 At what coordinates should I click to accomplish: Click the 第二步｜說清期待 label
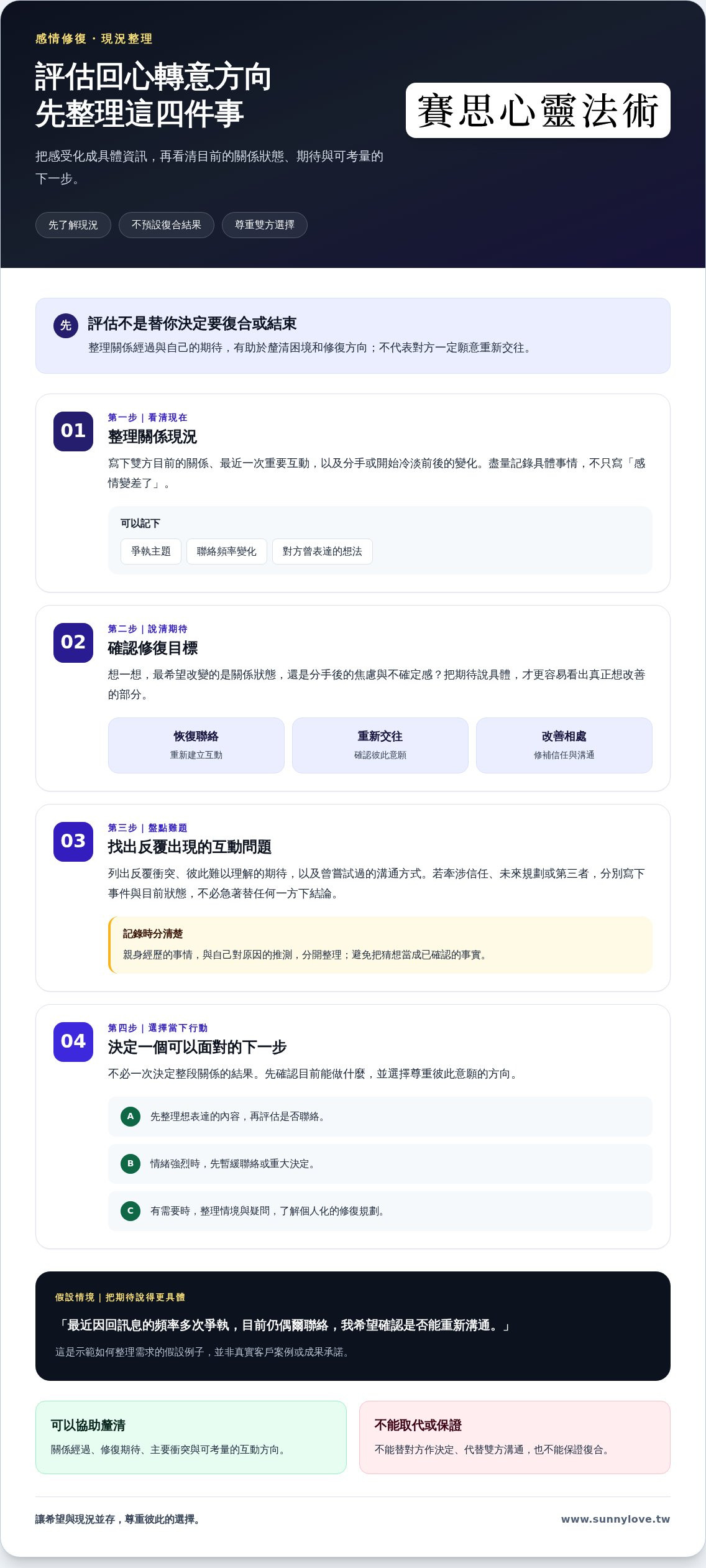click(147, 629)
